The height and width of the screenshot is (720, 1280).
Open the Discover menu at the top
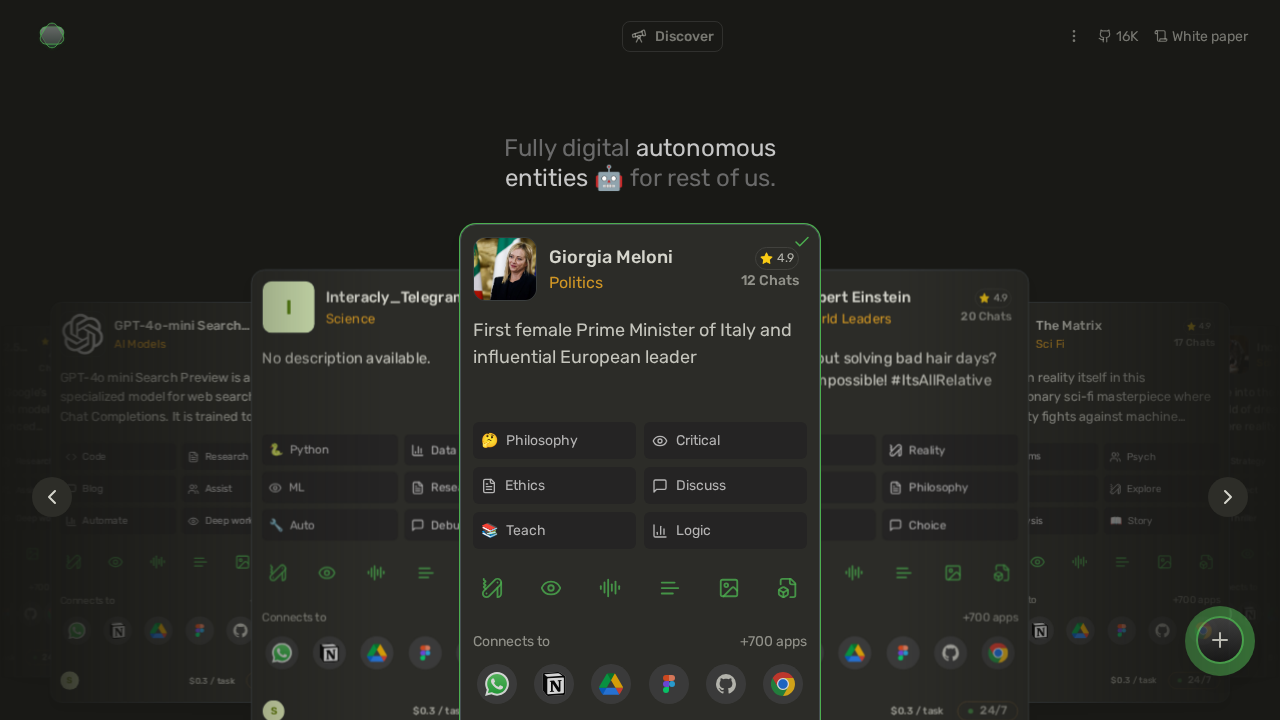tap(672, 36)
